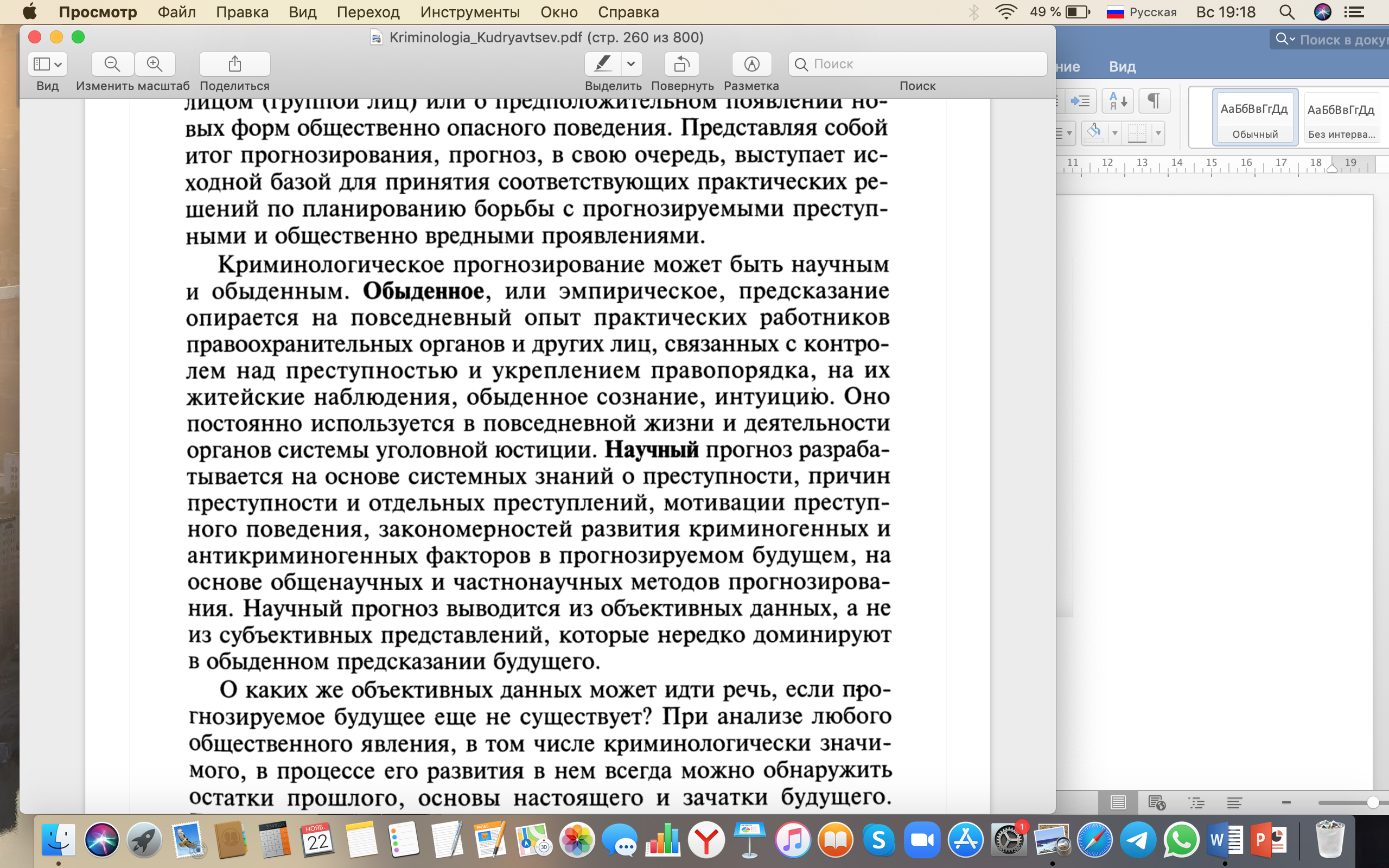
Task: Open Calendar from the Dock
Action: point(317,839)
